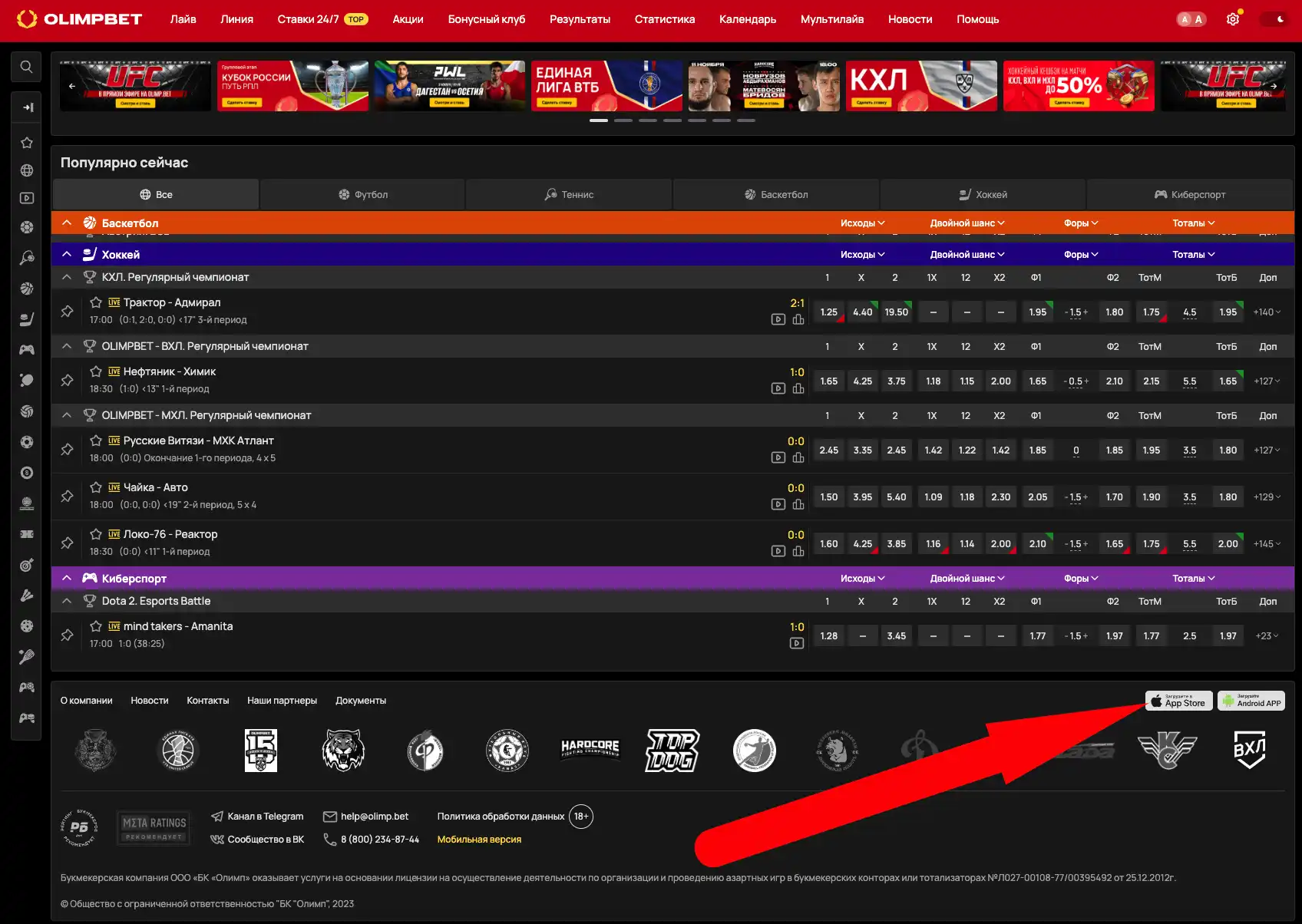Open the search icon in left sidebar
Image resolution: width=1302 pixels, height=924 pixels.
(26, 67)
